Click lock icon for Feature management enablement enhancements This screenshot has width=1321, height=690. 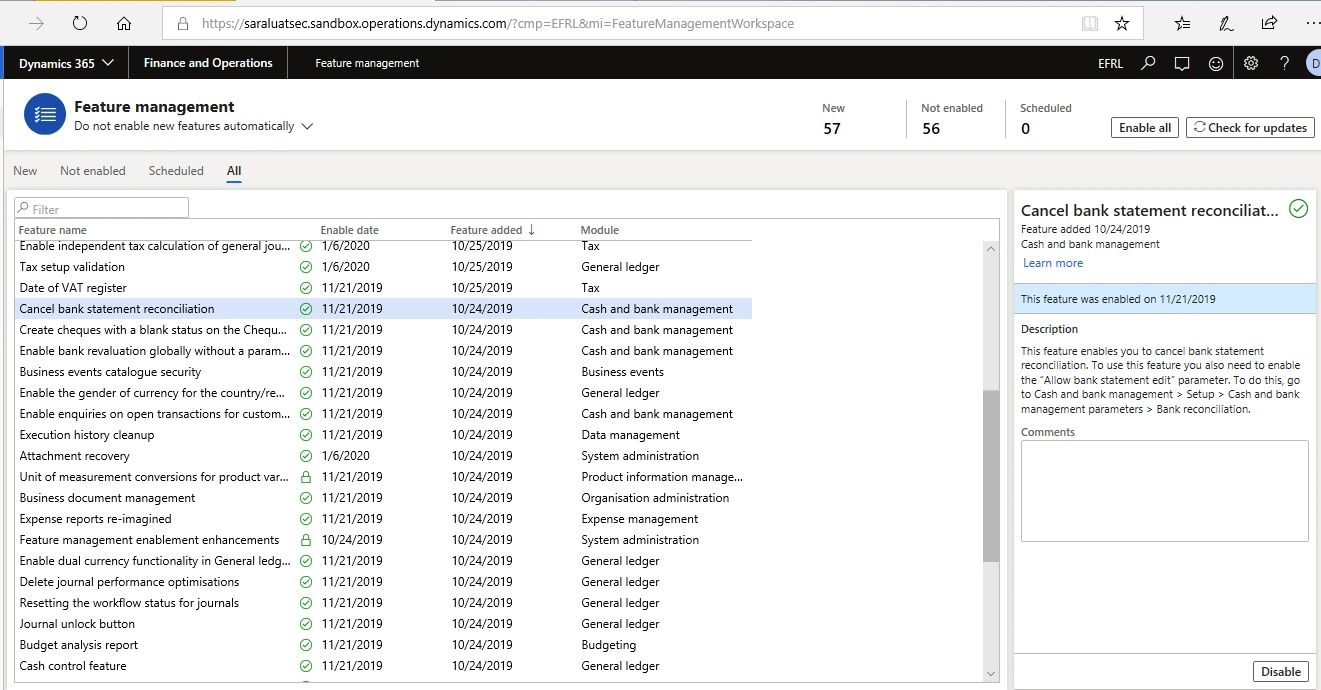(306, 540)
